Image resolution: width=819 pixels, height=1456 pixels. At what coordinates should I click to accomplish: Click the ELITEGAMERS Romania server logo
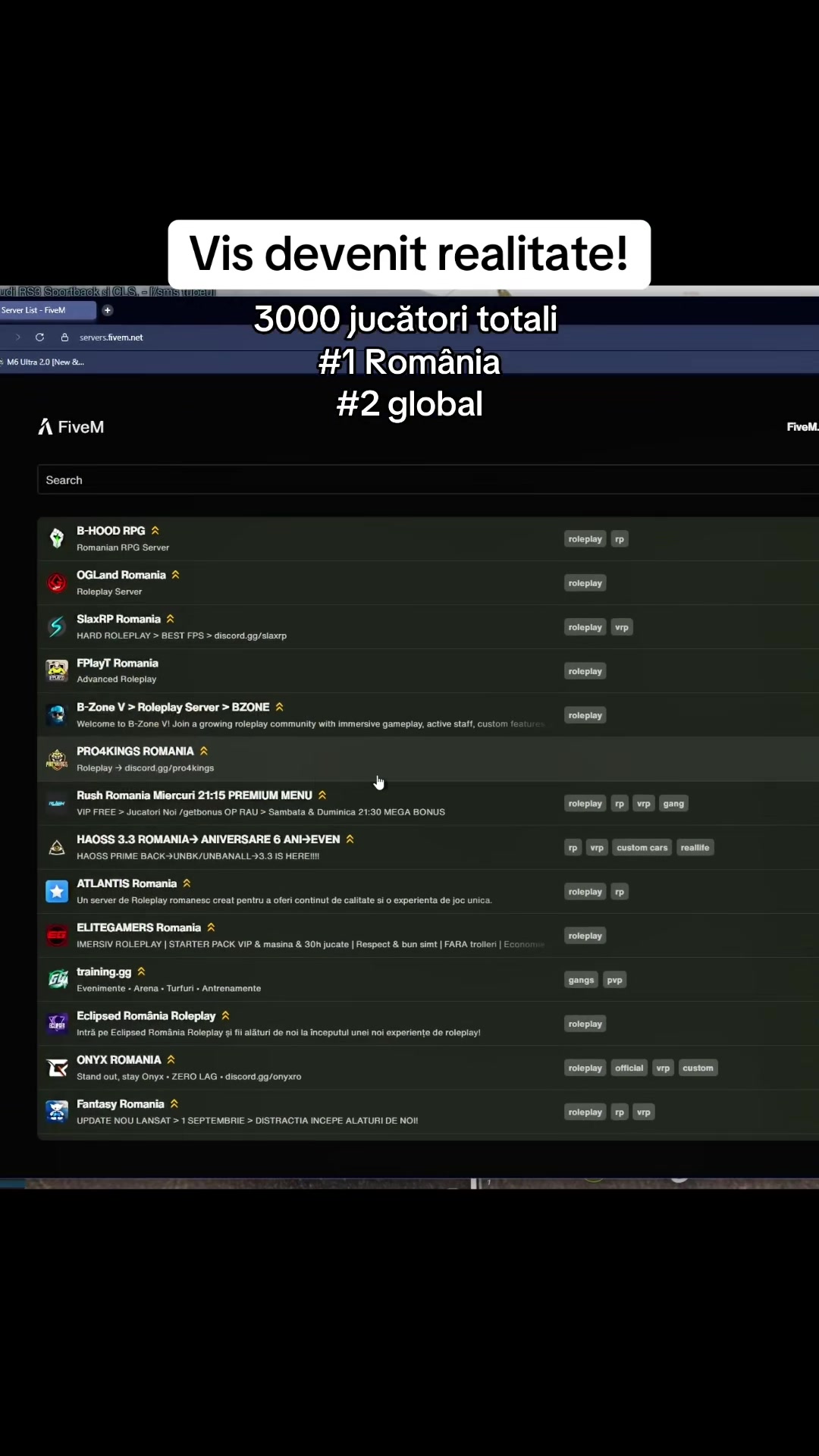pyautogui.click(x=57, y=935)
